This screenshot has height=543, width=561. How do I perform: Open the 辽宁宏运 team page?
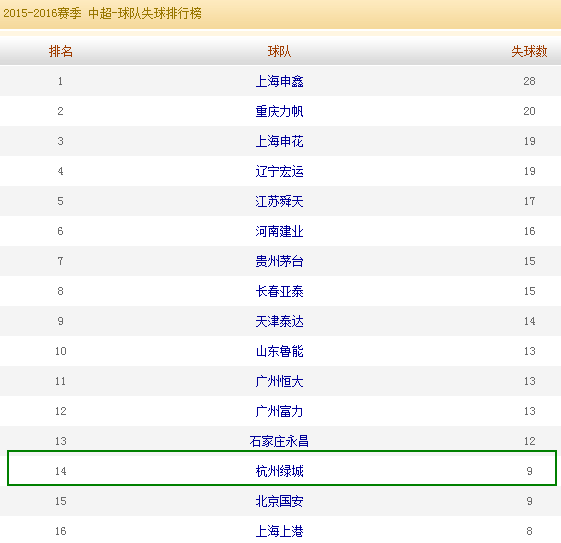[279, 172]
